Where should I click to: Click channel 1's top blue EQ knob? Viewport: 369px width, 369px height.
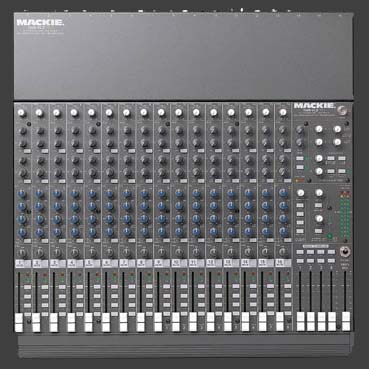click(x=22, y=193)
